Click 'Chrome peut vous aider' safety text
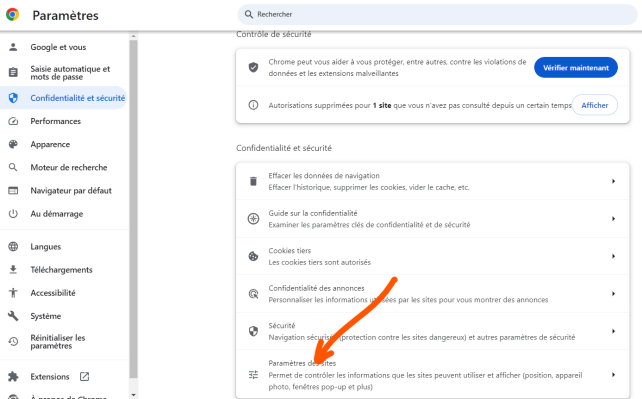Viewport: 642px width, 399px height. click(397, 68)
